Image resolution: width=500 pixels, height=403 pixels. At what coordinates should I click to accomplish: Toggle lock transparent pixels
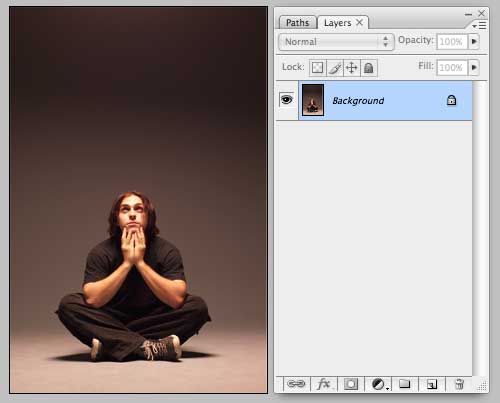[317, 68]
